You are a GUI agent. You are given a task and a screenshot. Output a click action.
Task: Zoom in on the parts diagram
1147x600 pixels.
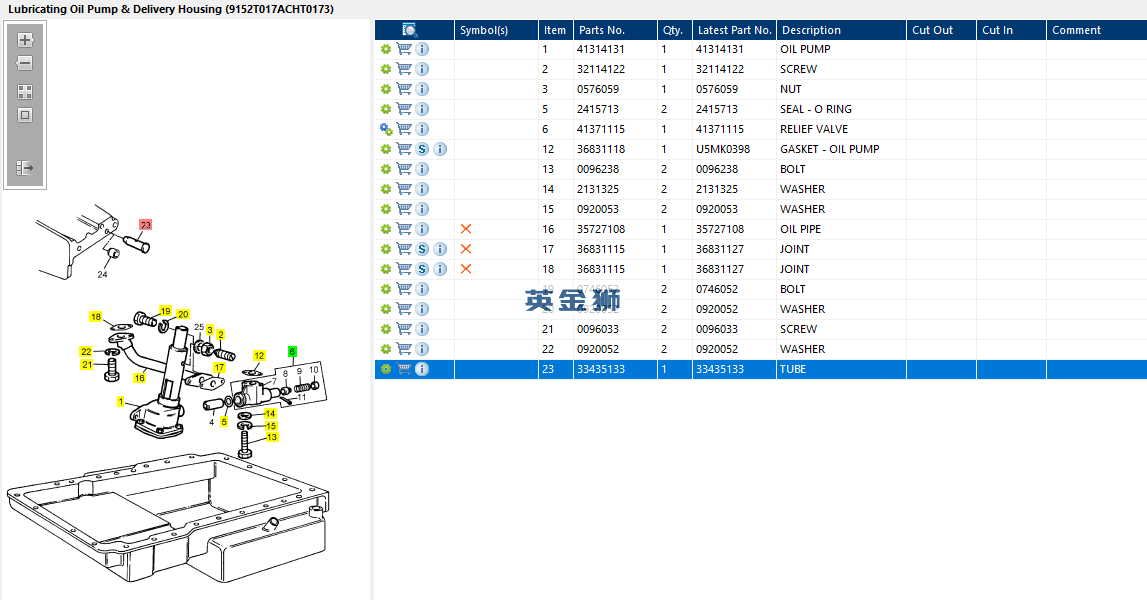[x=25, y=40]
